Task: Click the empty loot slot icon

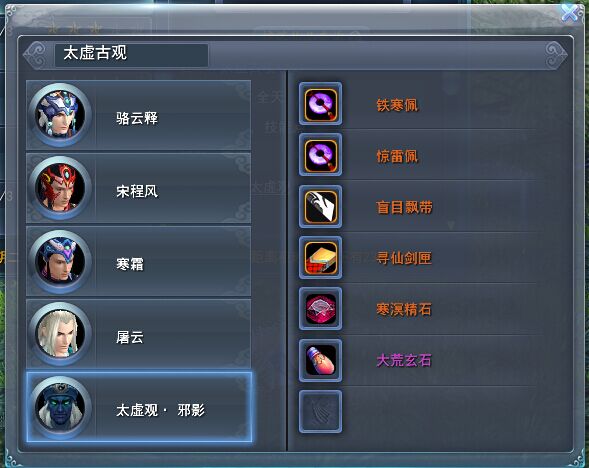Action: coord(320,412)
